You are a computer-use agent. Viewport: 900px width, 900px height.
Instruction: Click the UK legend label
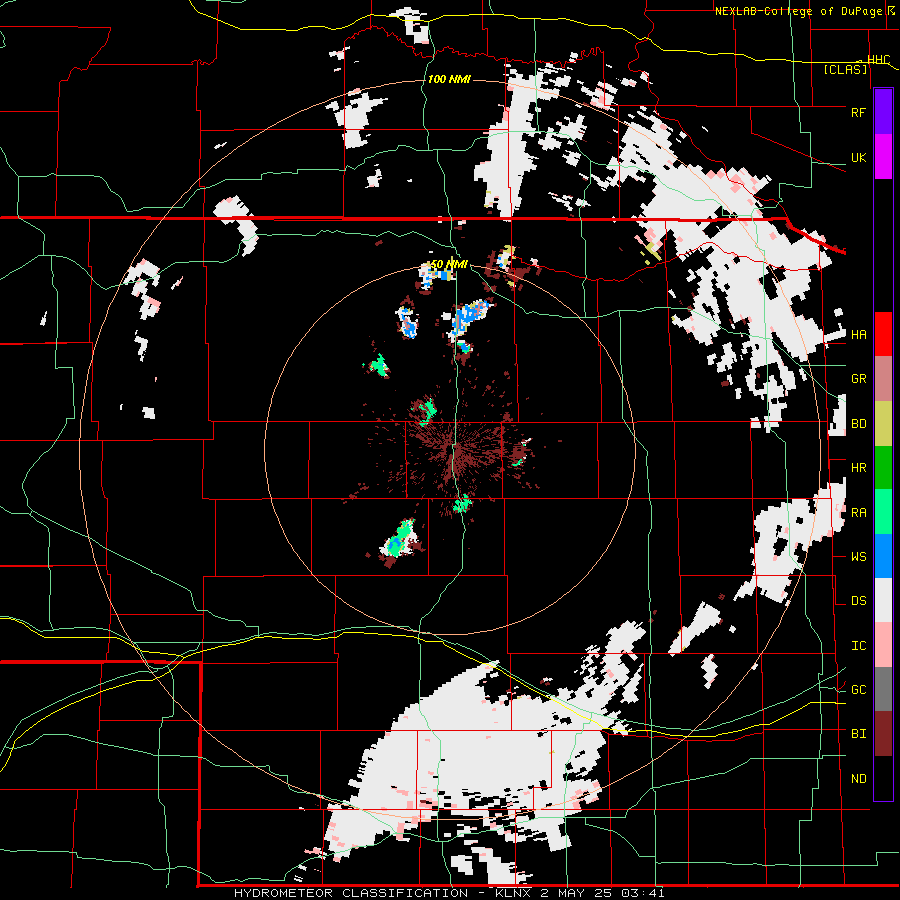coord(858,157)
